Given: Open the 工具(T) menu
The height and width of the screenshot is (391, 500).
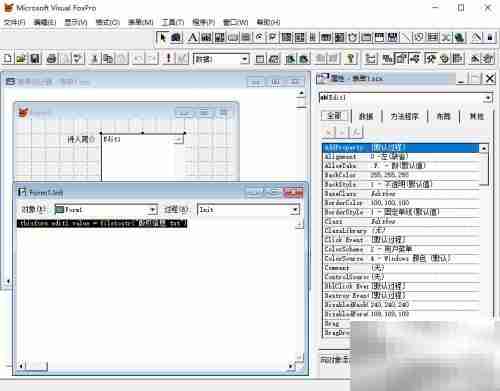Looking at the screenshot, I should [173, 22].
